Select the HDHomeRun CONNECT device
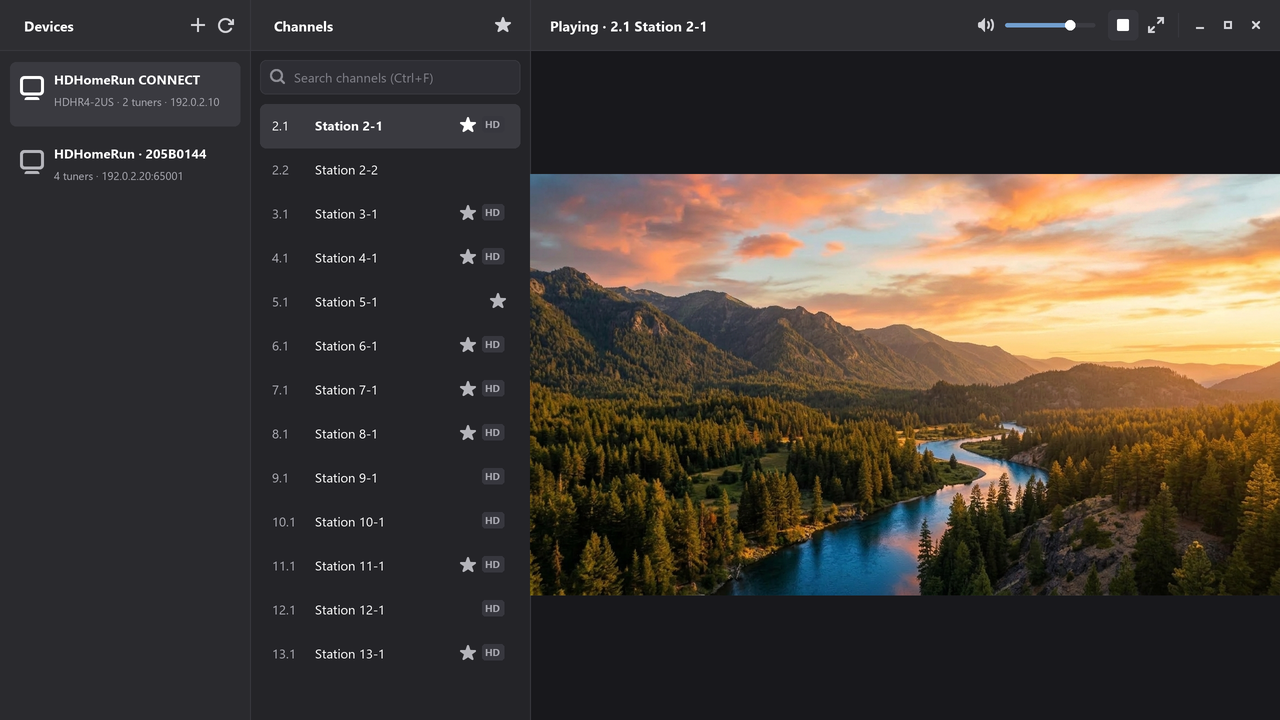This screenshot has height=720, width=1280. [125, 94]
